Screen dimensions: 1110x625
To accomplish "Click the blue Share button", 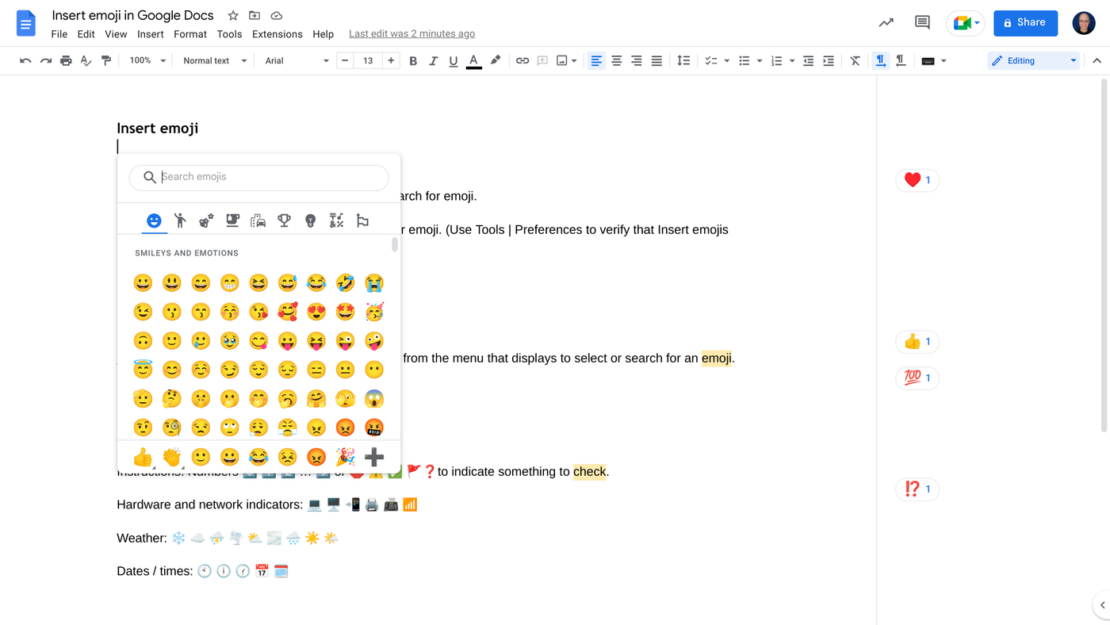I will coord(1025,22).
